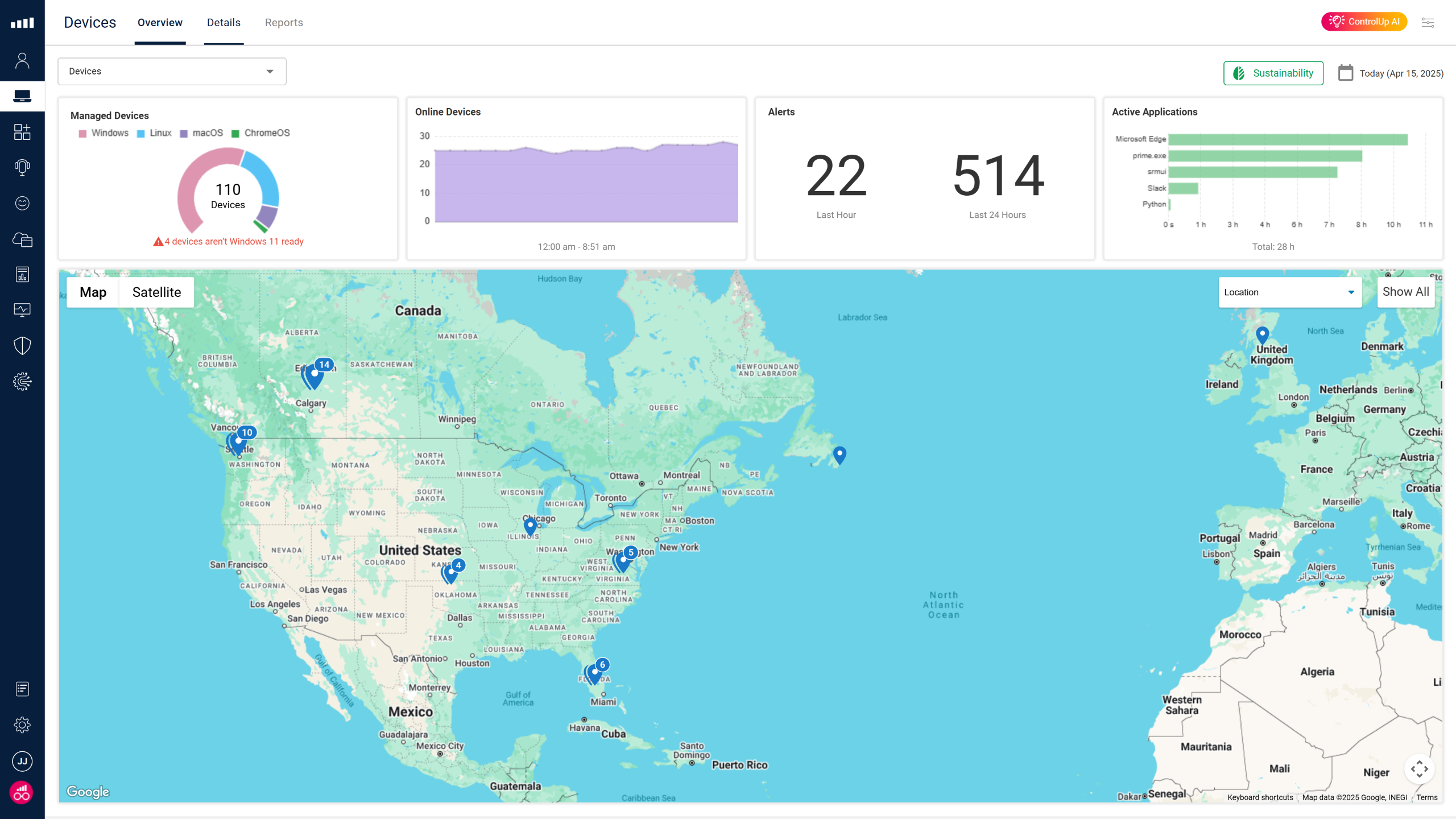Open the smiley experience sidebar icon
The image size is (1456, 819).
click(22, 203)
